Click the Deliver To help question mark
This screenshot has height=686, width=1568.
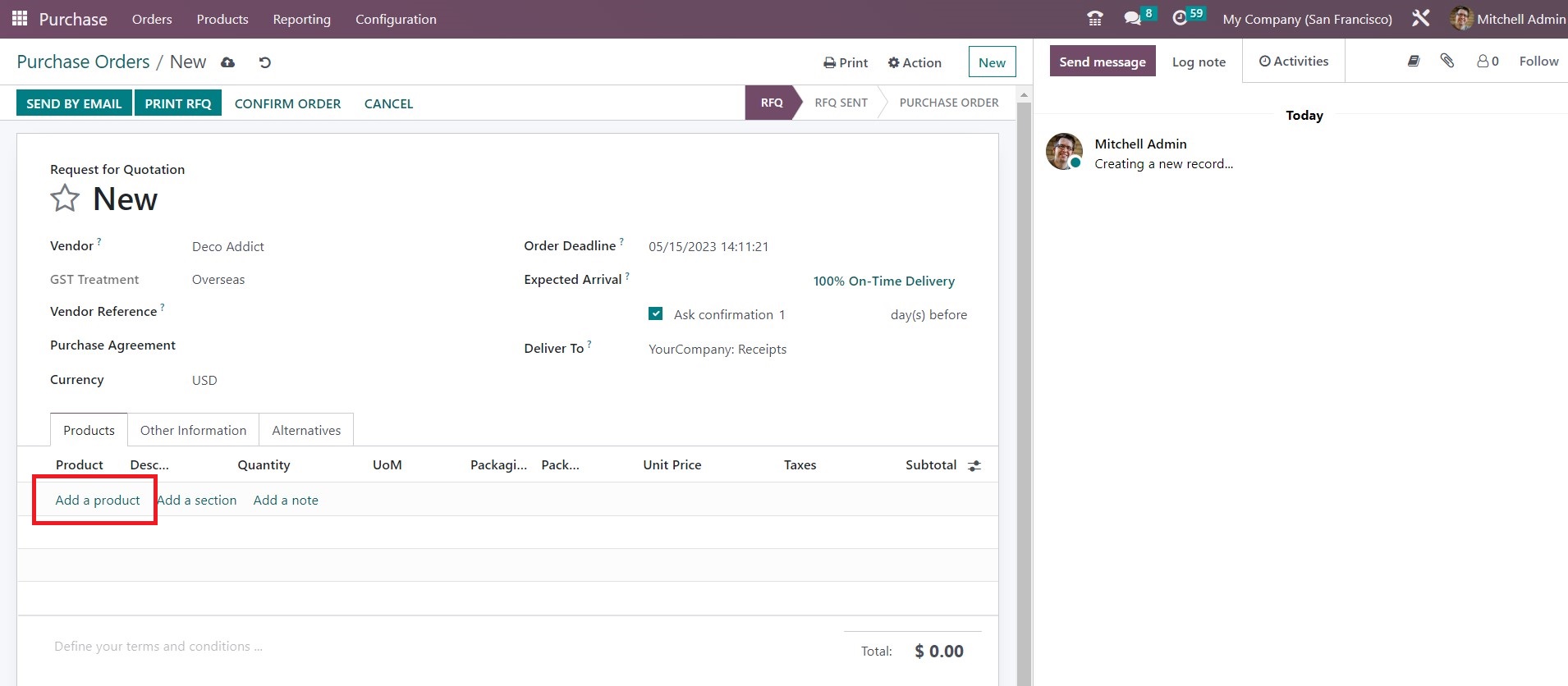click(x=589, y=344)
